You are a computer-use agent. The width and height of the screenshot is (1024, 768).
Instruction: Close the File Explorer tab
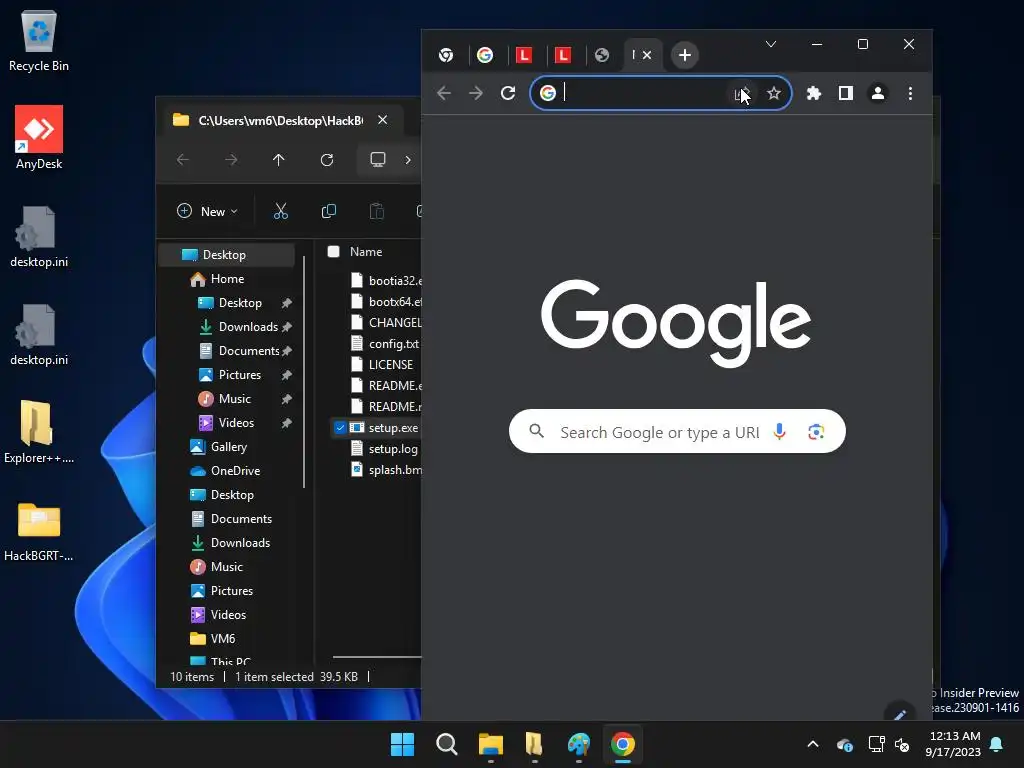pyautogui.click(x=383, y=120)
